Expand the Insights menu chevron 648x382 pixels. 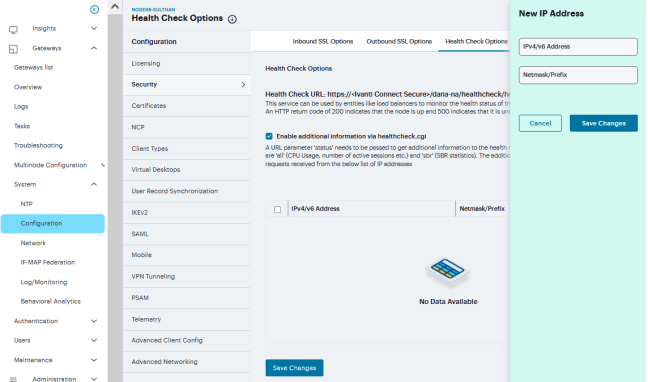[x=94, y=29]
